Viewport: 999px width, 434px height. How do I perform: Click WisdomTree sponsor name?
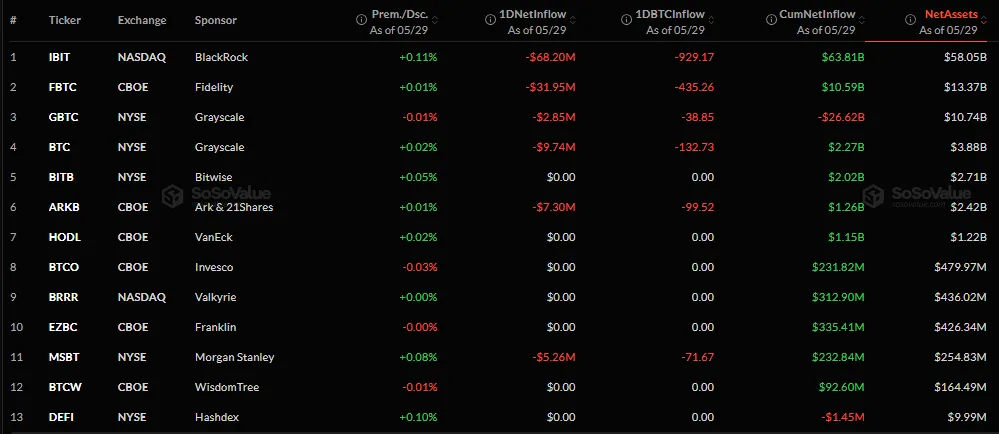click(x=227, y=387)
